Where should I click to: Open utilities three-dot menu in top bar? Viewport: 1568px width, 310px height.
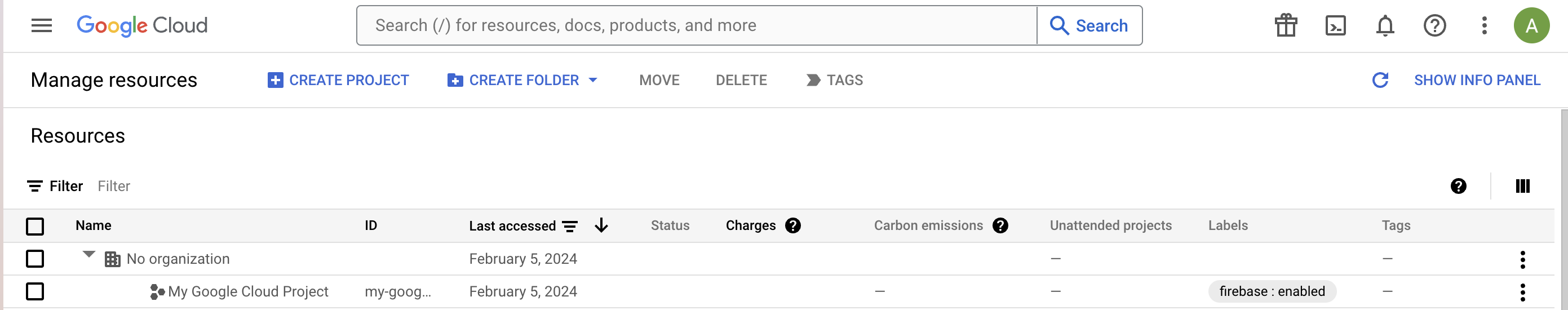pos(1484,25)
